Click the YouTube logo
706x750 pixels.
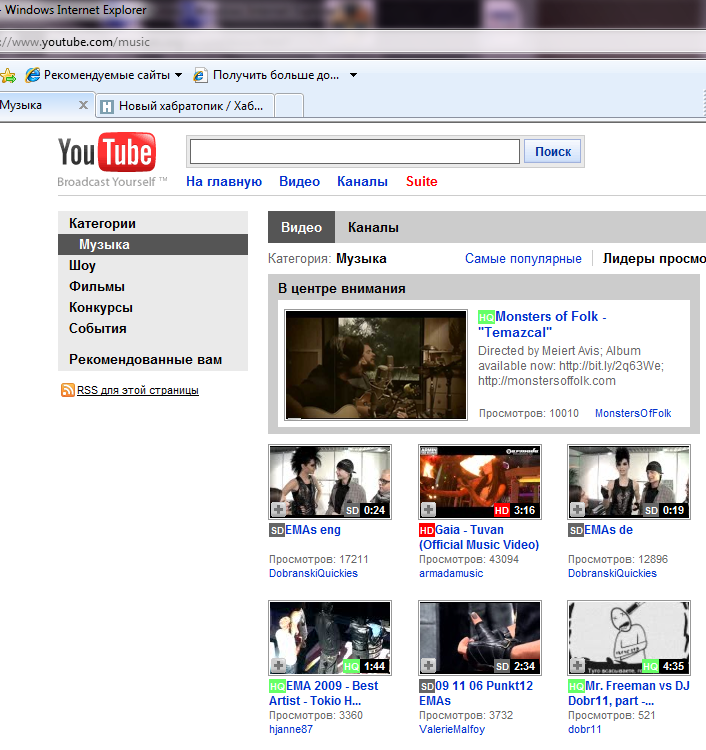107,152
